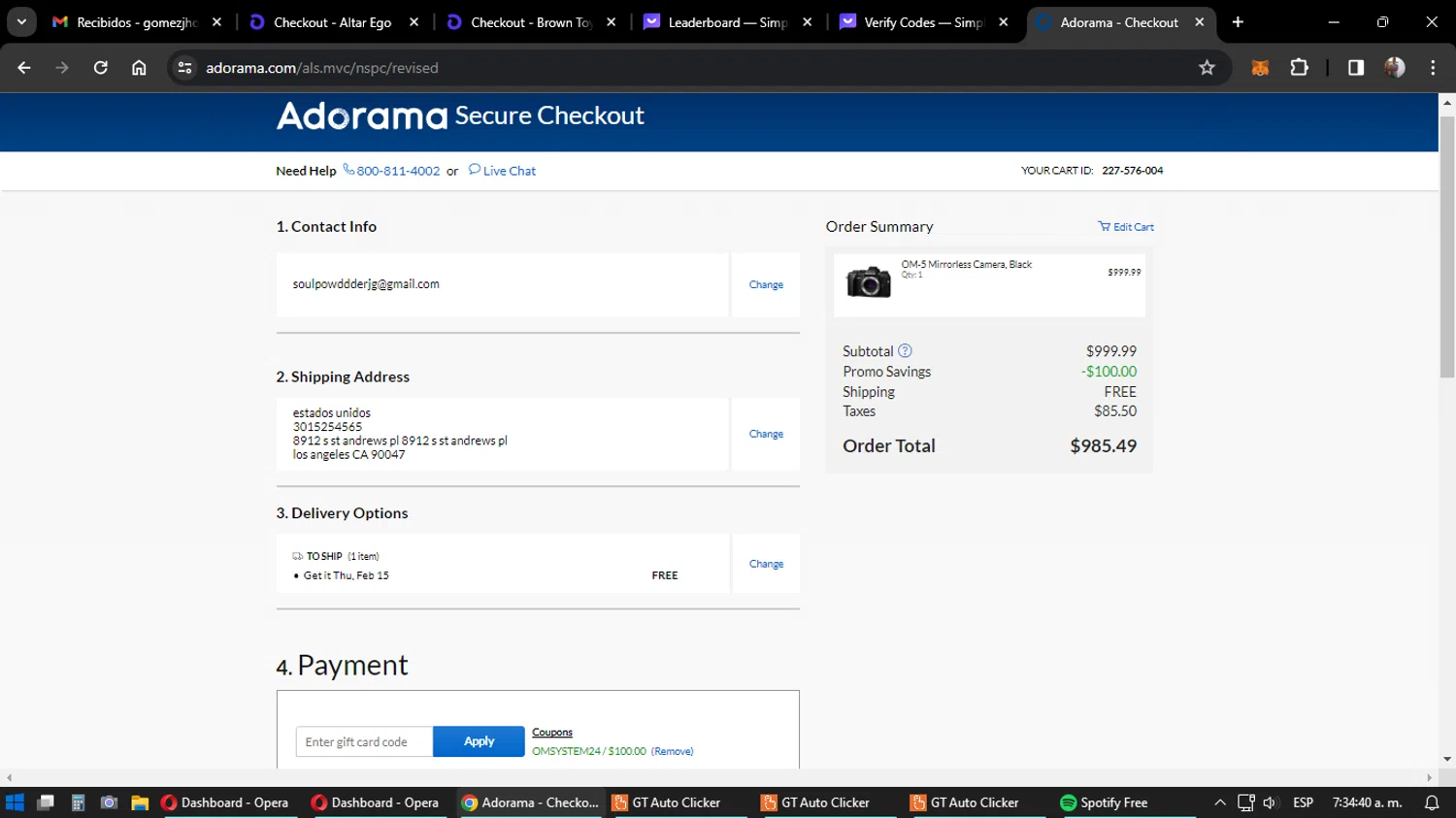1456x818 pixels.
Task: Close the Adorama - Checkout tab
Action: point(1200,21)
